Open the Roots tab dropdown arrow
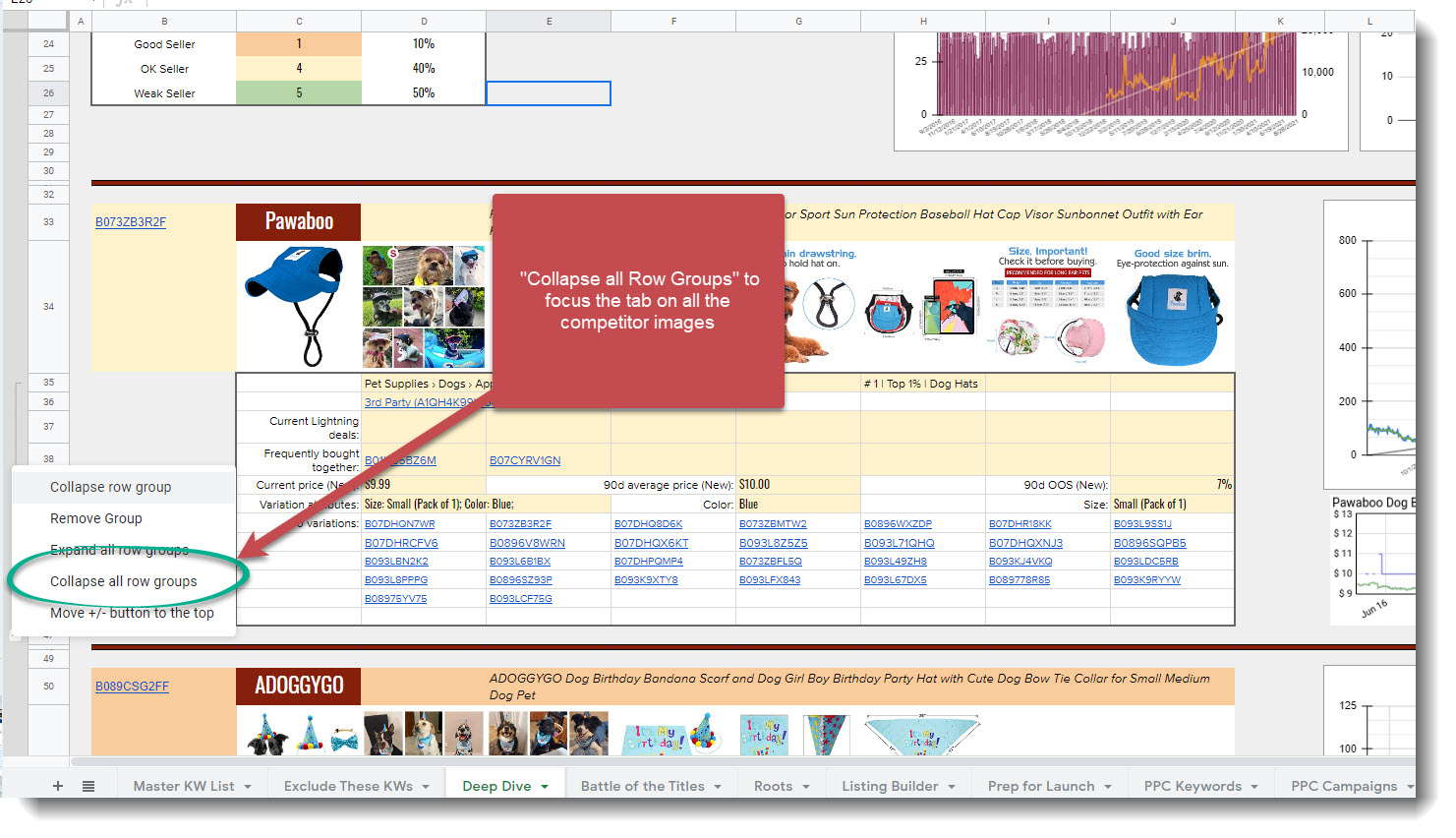Viewport: 1456px width, 838px height. 806,787
